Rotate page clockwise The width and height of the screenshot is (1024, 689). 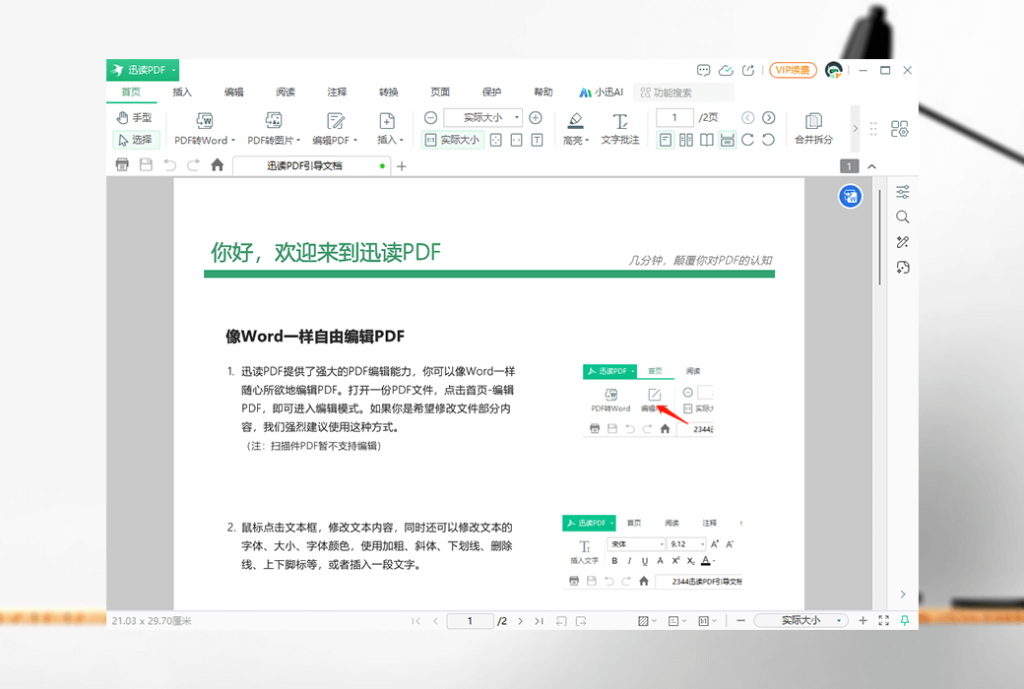748,140
